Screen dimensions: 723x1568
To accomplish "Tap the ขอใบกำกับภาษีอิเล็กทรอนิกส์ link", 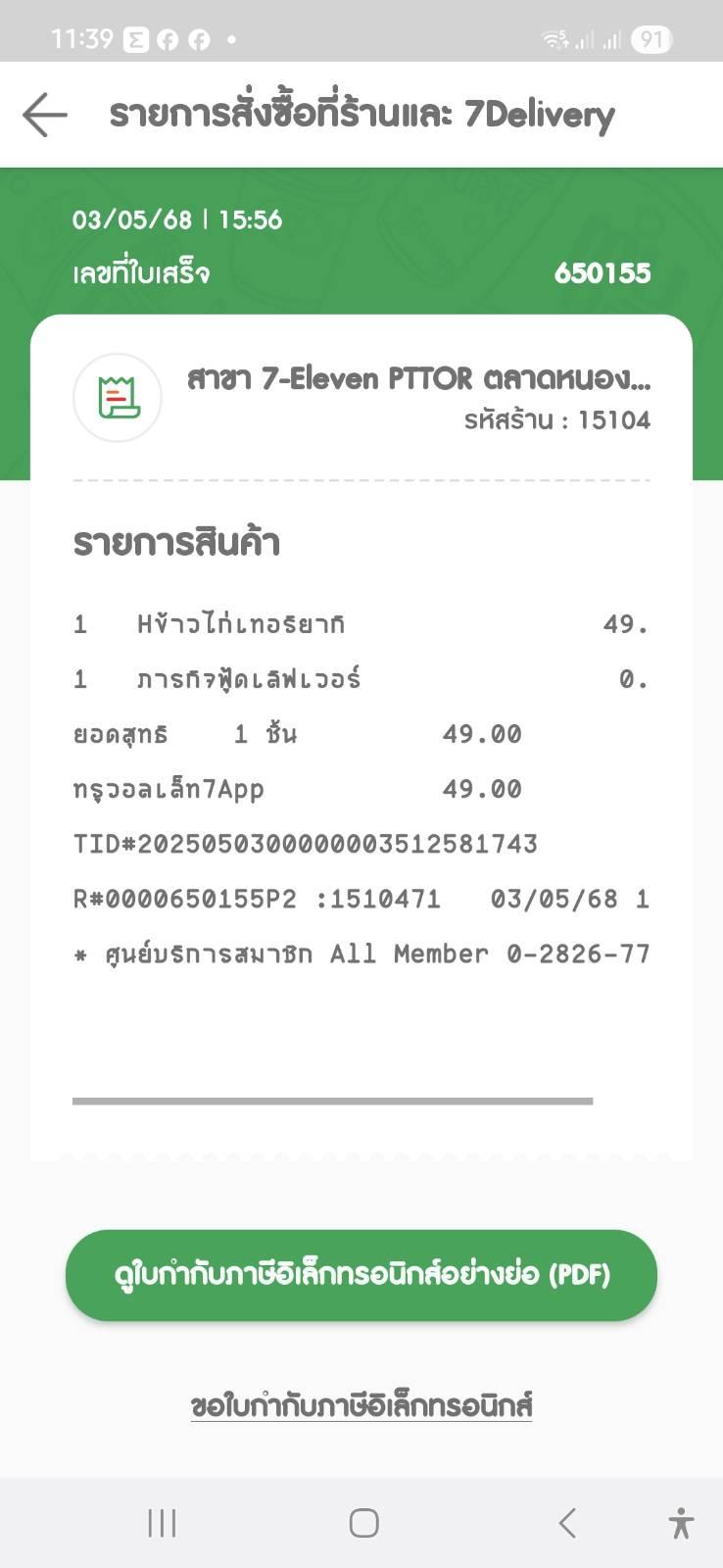I will point(361,1405).
